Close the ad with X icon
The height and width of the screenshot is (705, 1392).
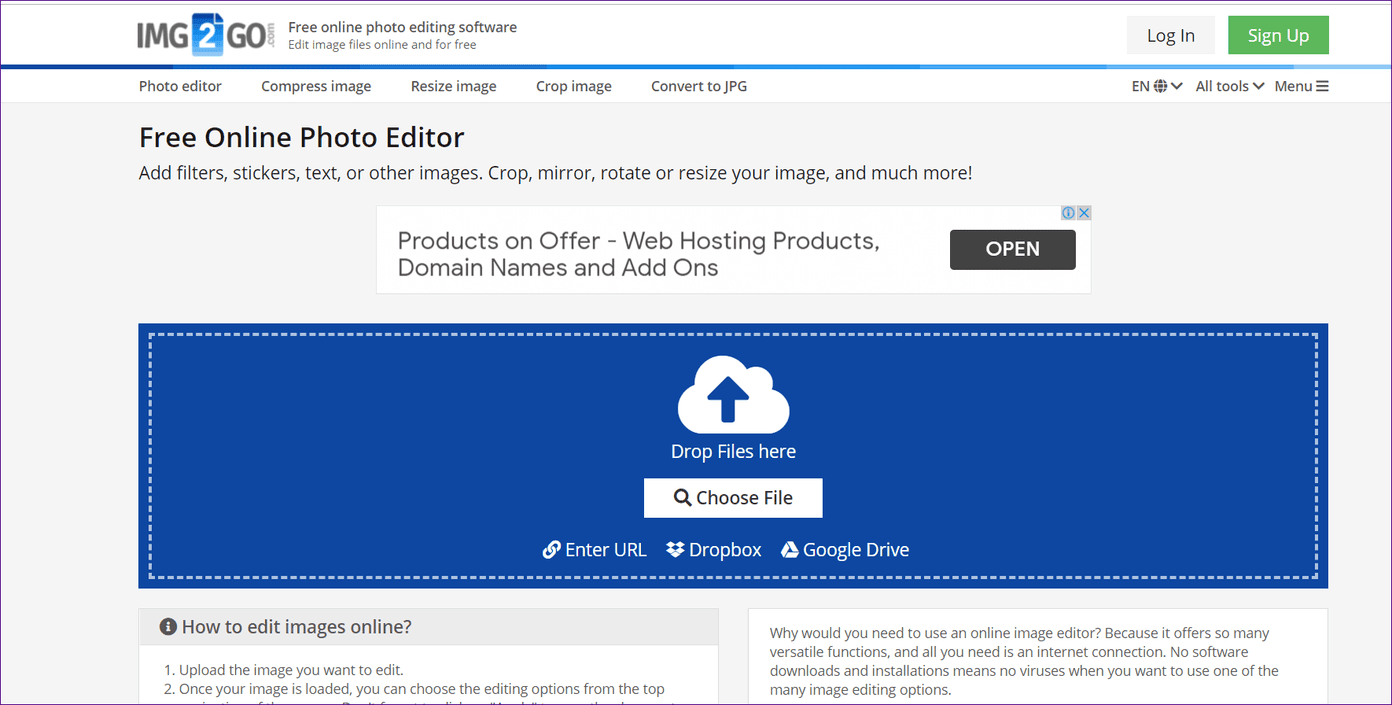coord(1084,213)
